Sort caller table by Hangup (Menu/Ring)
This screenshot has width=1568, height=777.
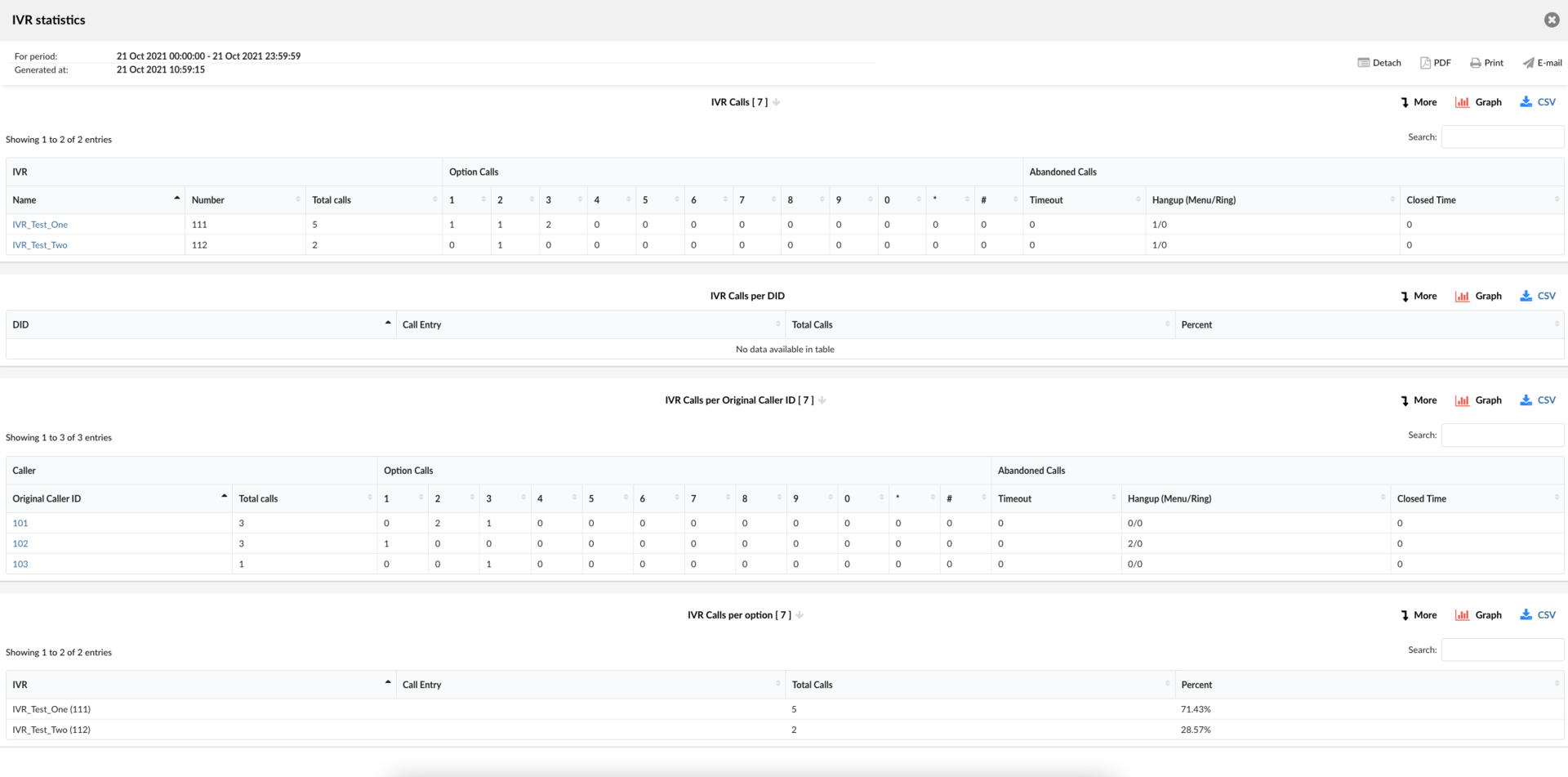(1255, 499)
